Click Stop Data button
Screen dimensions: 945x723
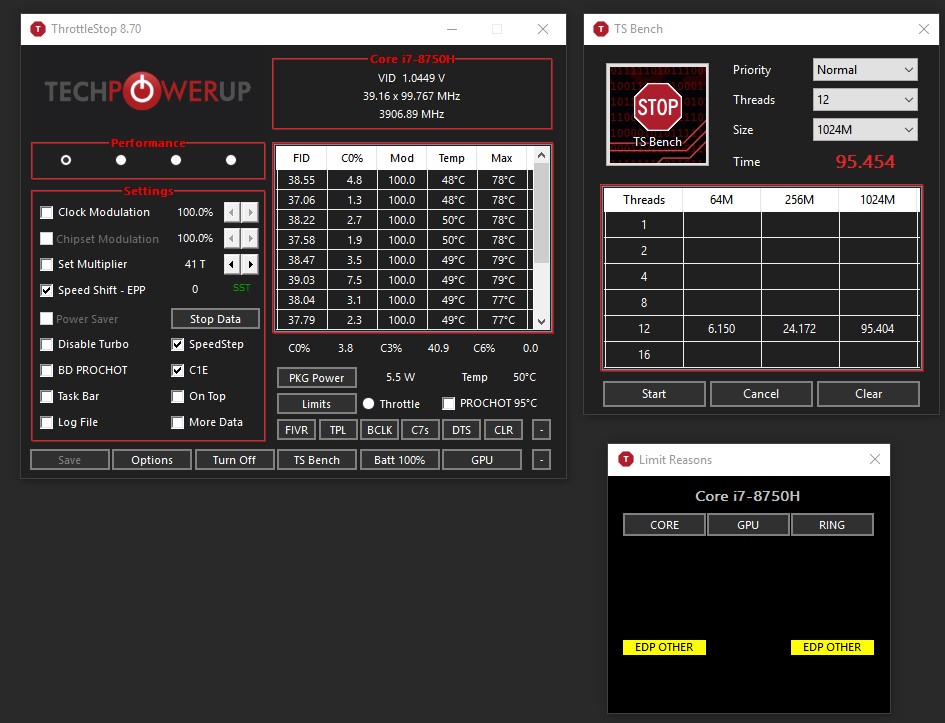(x=215, y=319)
